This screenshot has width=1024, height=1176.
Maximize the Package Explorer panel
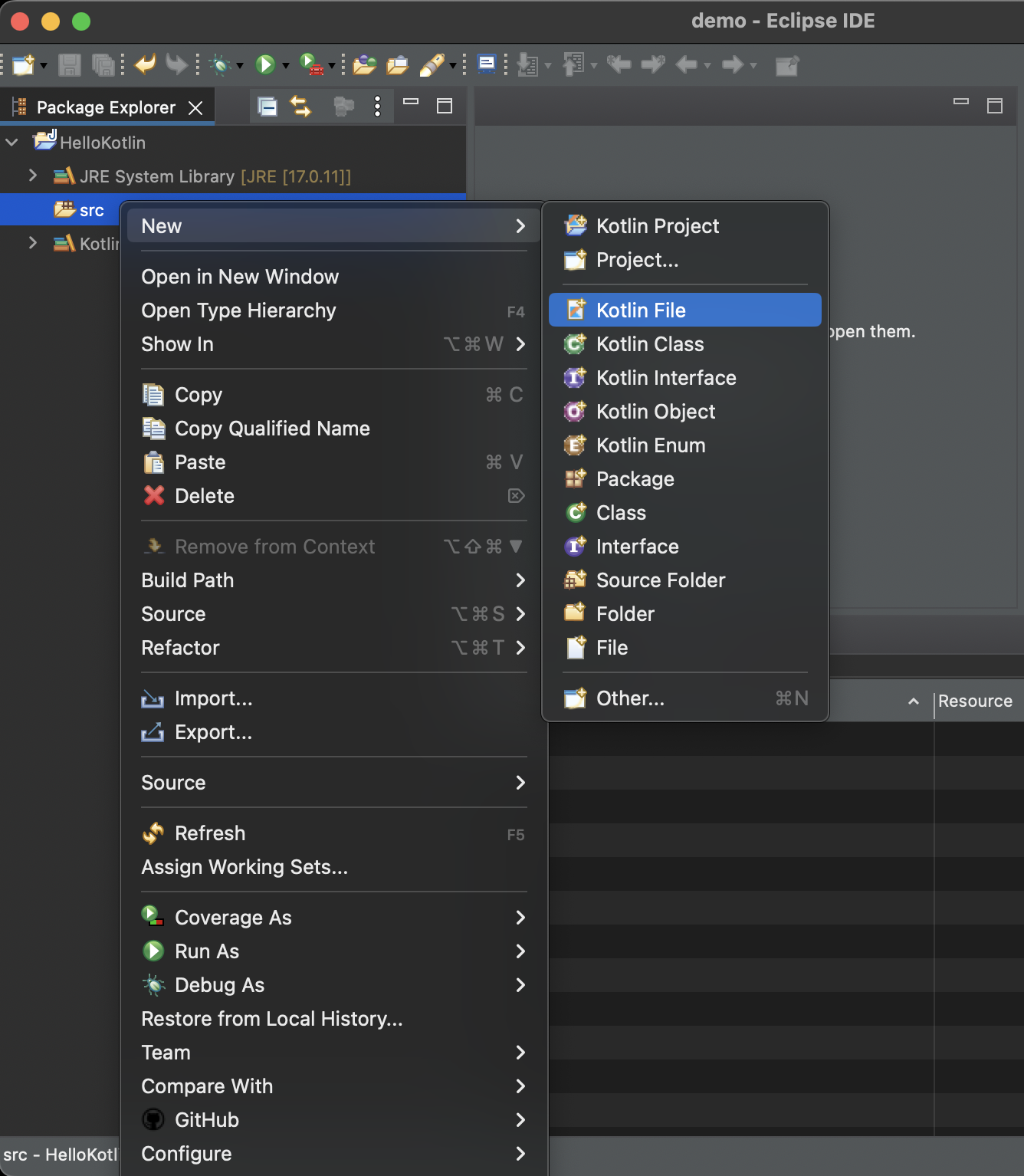[x=445, y=106]
